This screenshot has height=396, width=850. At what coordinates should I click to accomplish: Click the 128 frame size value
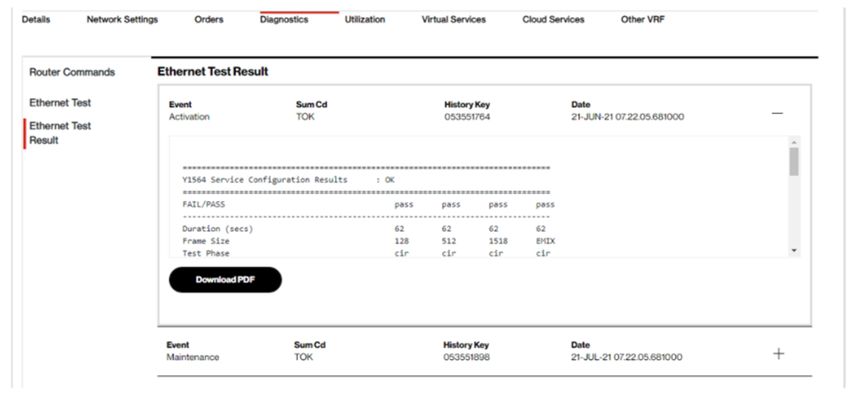click(402, 241)
